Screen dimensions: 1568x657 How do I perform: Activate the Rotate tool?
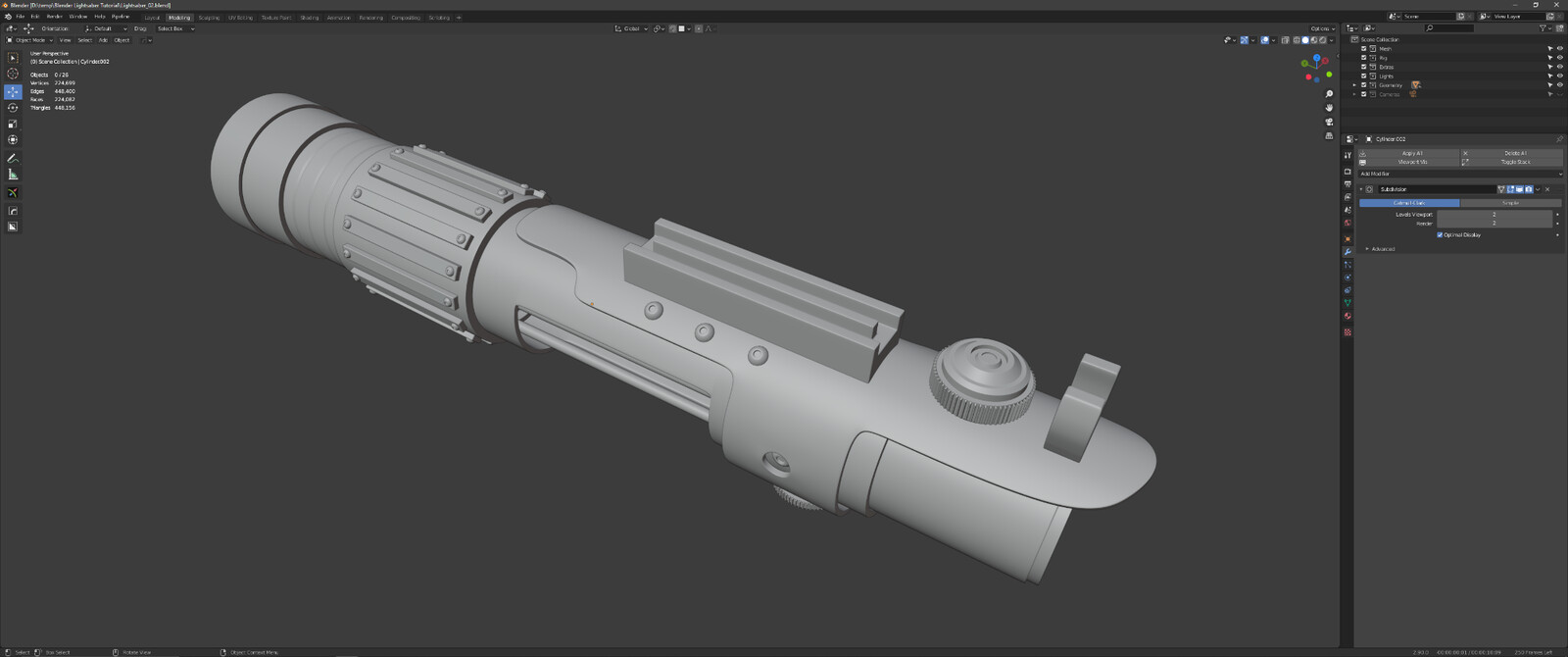13,107
